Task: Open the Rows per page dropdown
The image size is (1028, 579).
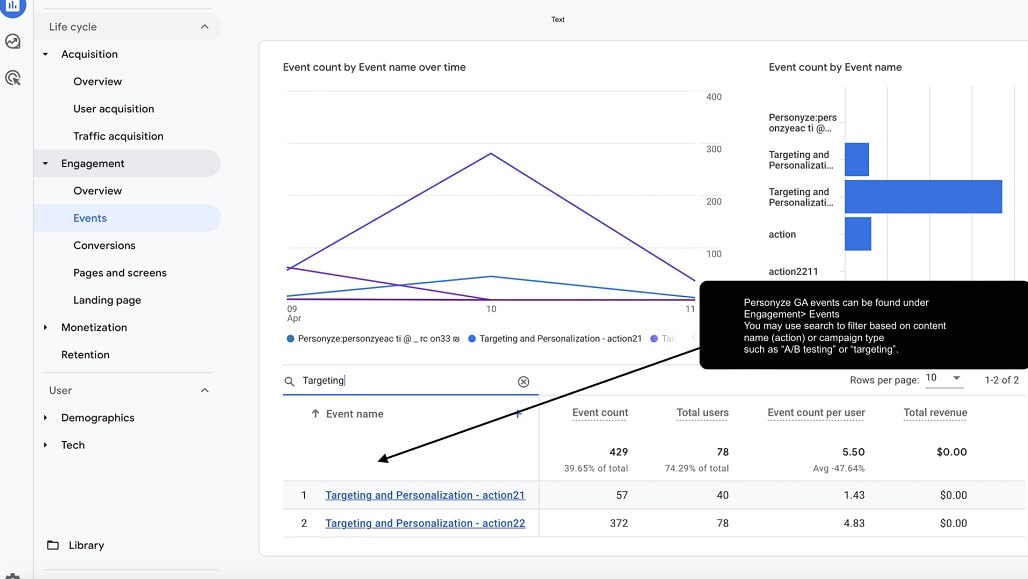Action: (943, 378)
